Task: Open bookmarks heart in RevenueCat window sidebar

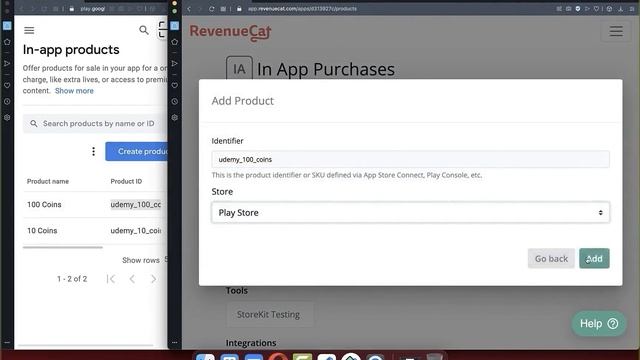Action: 174,85
